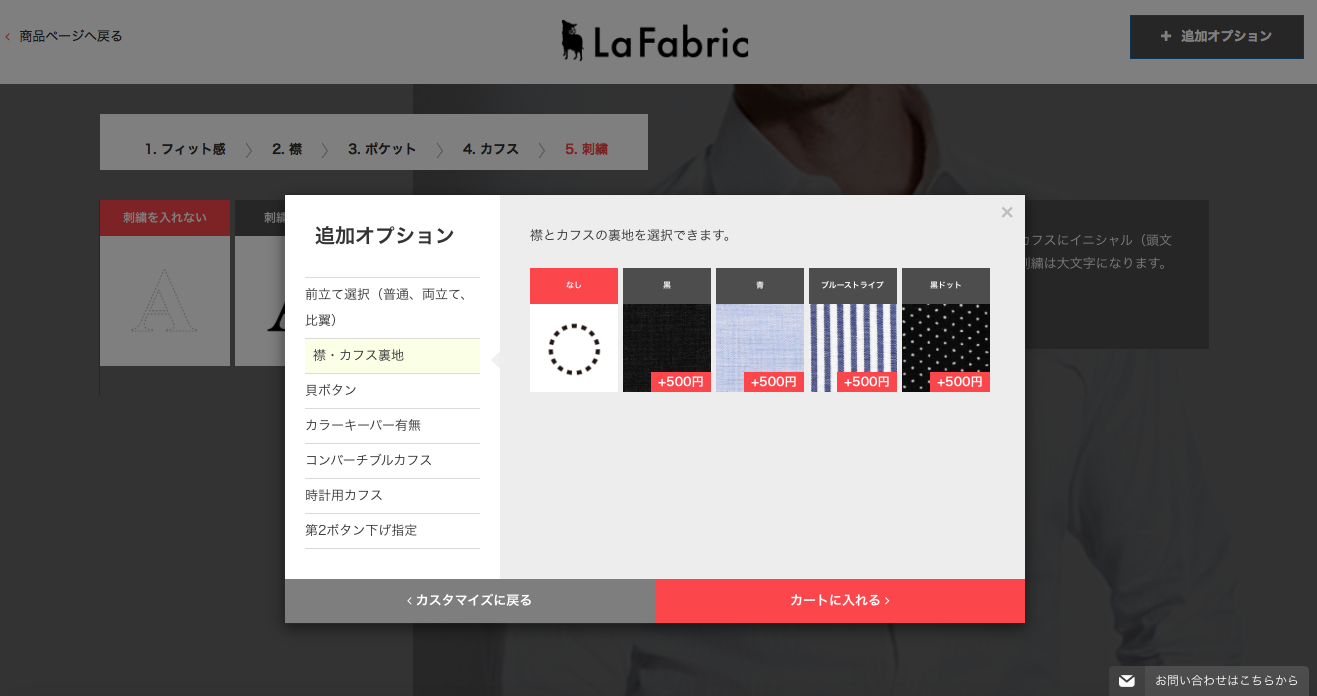Click カスタマイズに戻る button
Screen dimensions: 1317x696
(470, 601)
